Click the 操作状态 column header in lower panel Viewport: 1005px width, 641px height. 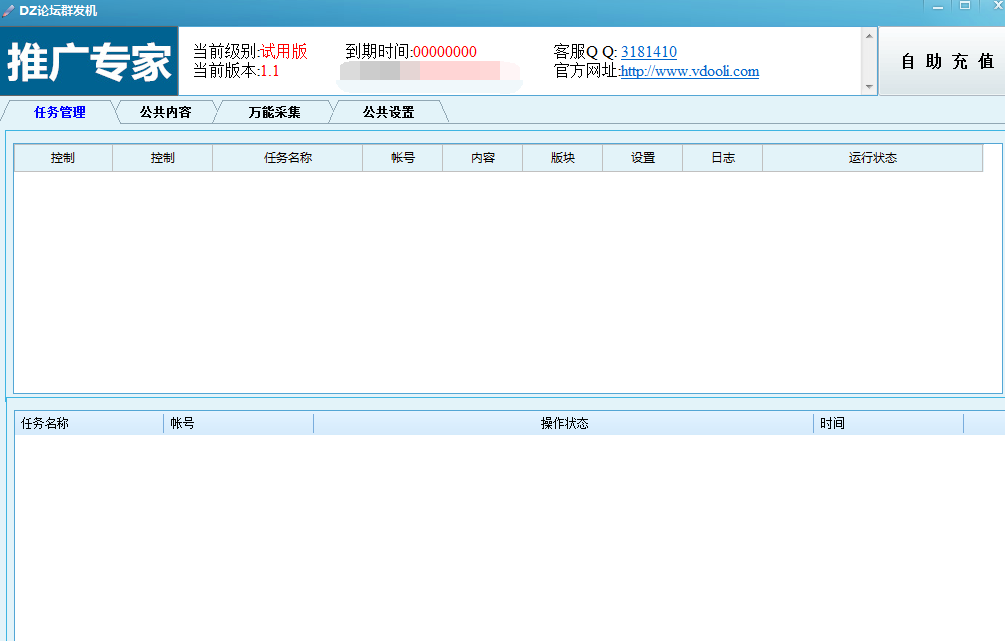(x=562, y=422)
